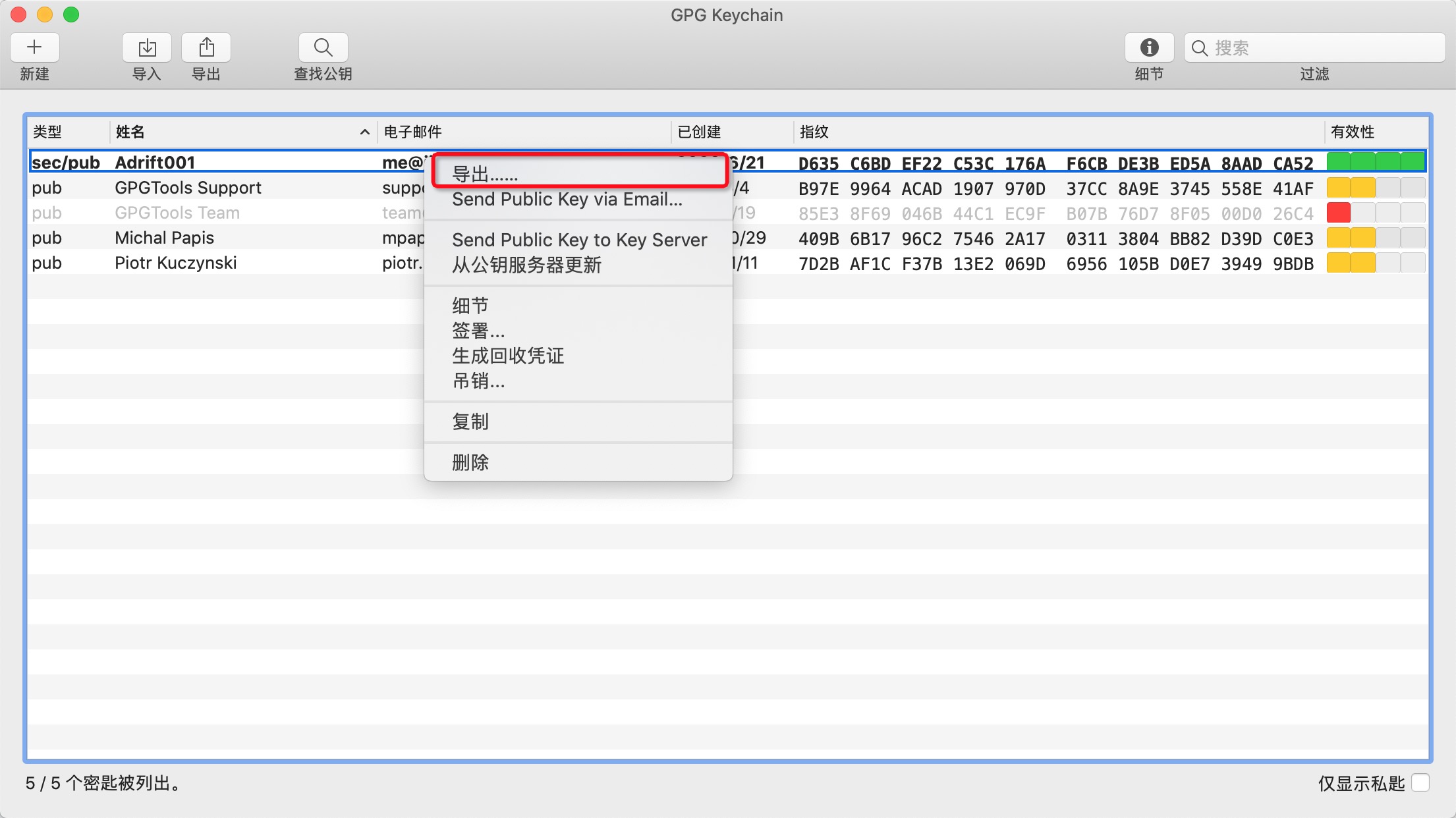Screen dimensions: 1456x818
Task: Select Send Public Key via Email menu item
Action: coord(567,200)
